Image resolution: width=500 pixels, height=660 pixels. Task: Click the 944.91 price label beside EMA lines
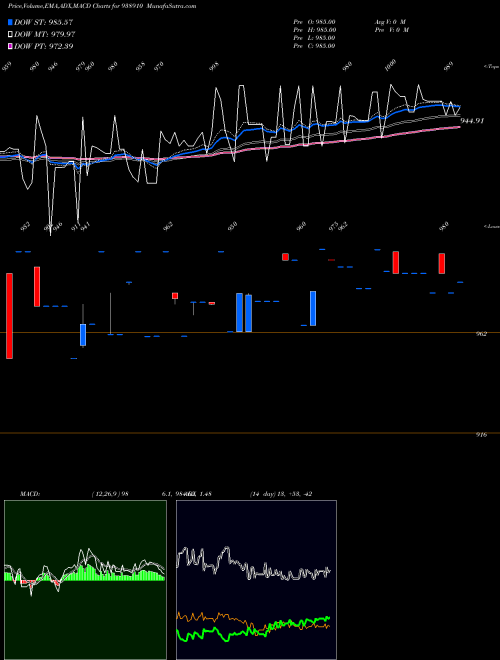coord(472,121)
